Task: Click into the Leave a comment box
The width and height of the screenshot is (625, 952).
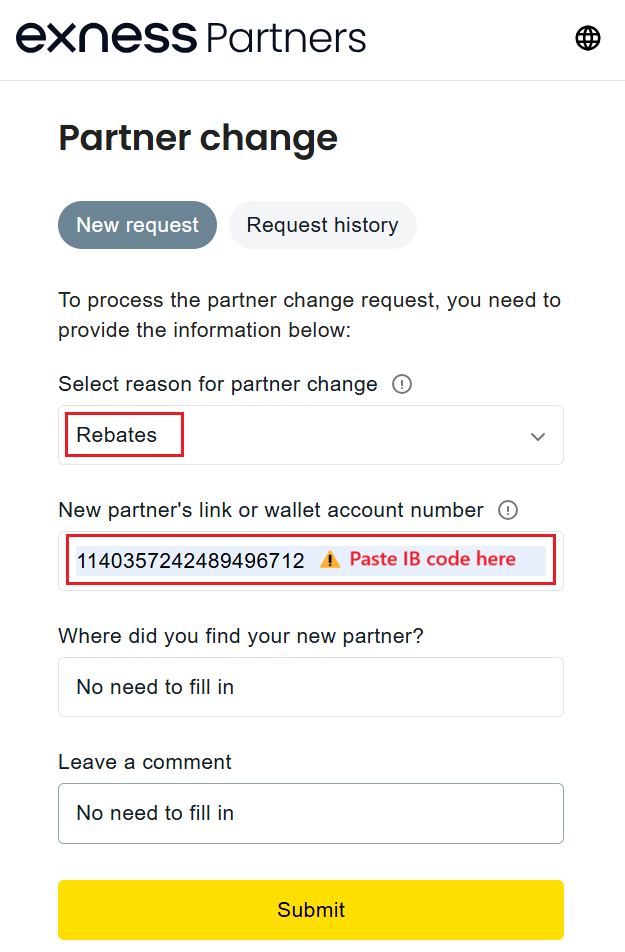Action: [311, 813]
